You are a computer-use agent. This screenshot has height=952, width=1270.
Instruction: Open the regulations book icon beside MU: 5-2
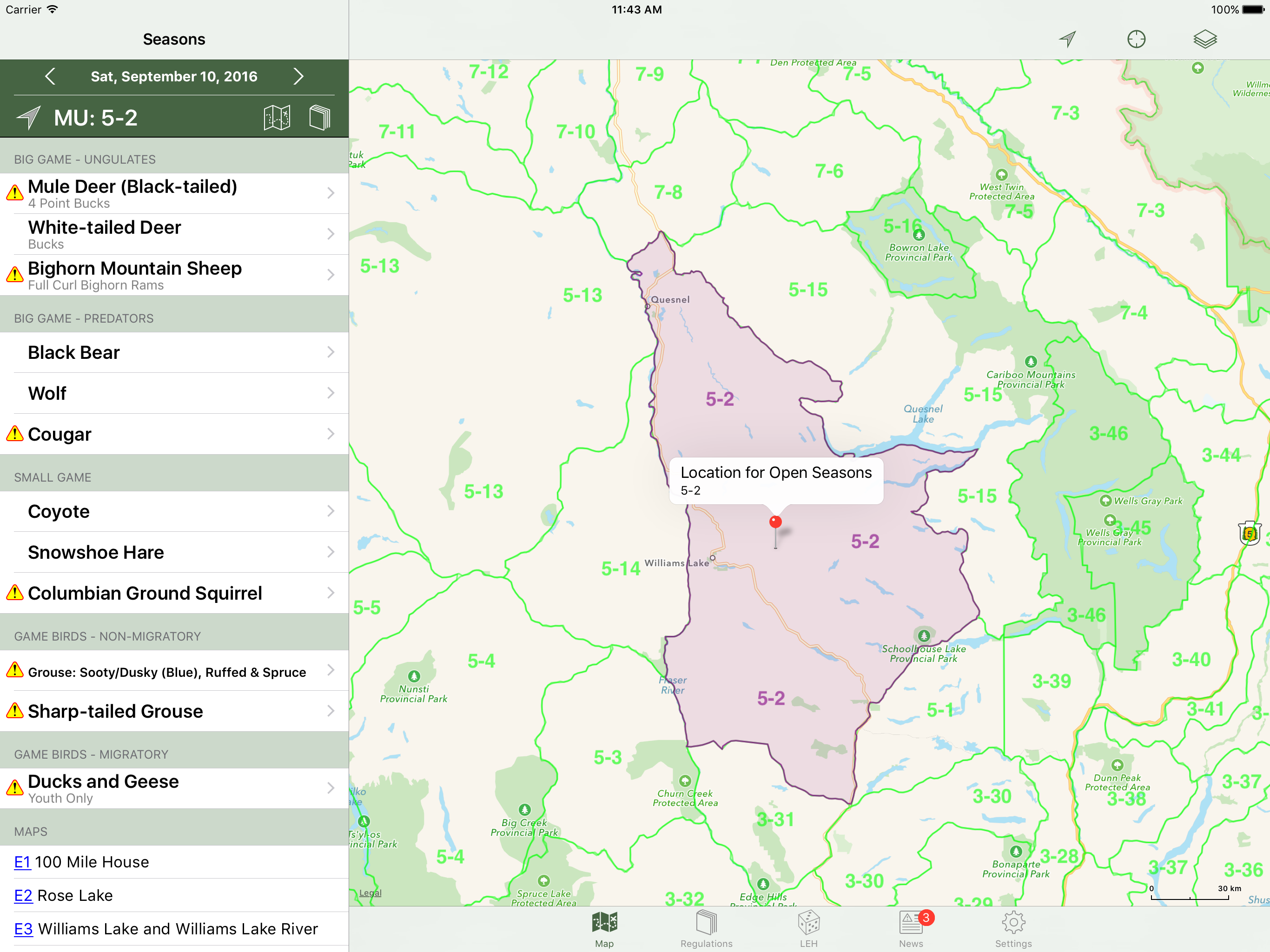pyautogui.click(x=320, y=118)
